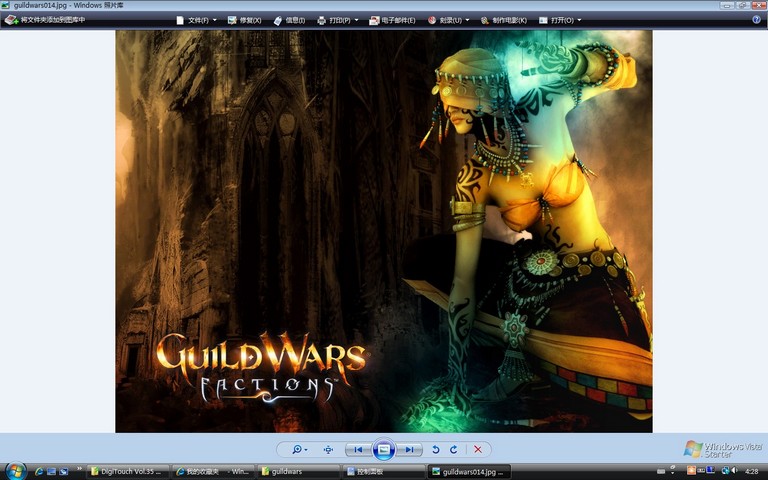Start the slide show round button

(x=384, y=449)
